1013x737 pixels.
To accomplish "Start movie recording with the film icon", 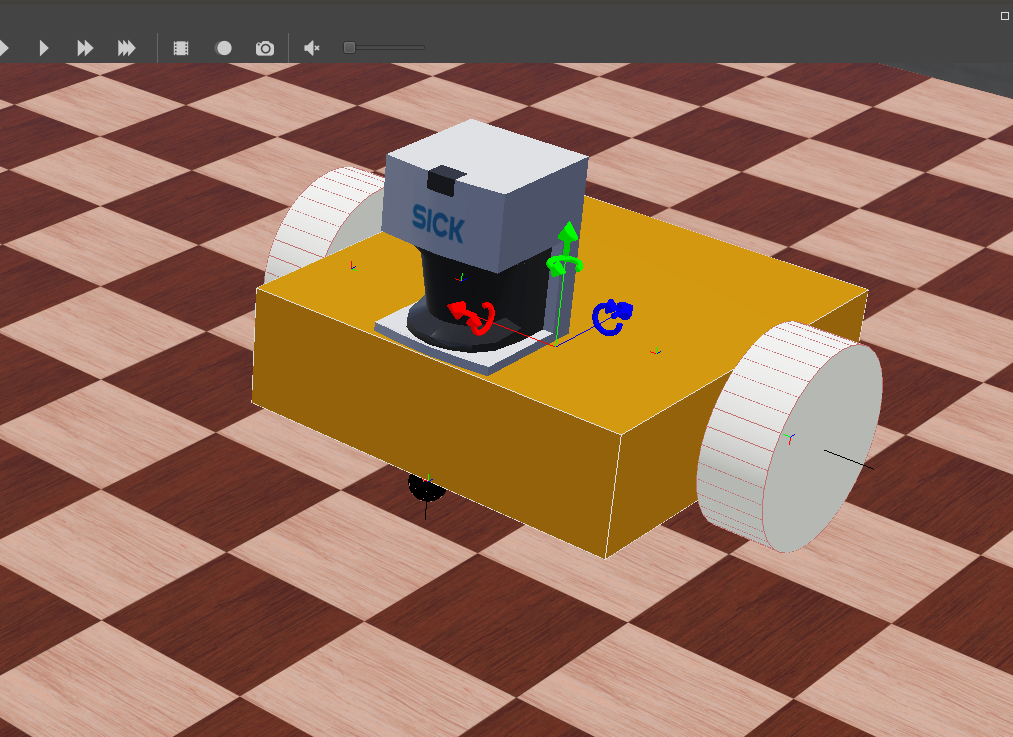I will click(x=181, y=47).
